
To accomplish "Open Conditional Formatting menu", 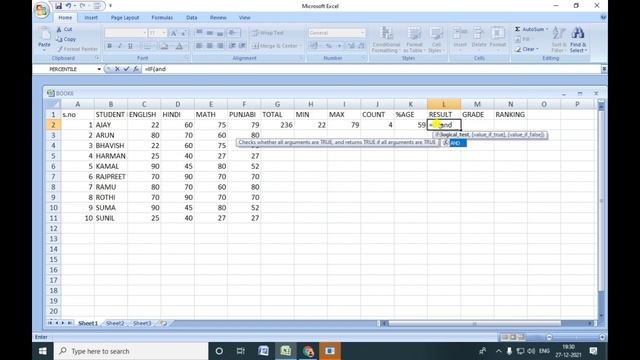I will 386,40.
